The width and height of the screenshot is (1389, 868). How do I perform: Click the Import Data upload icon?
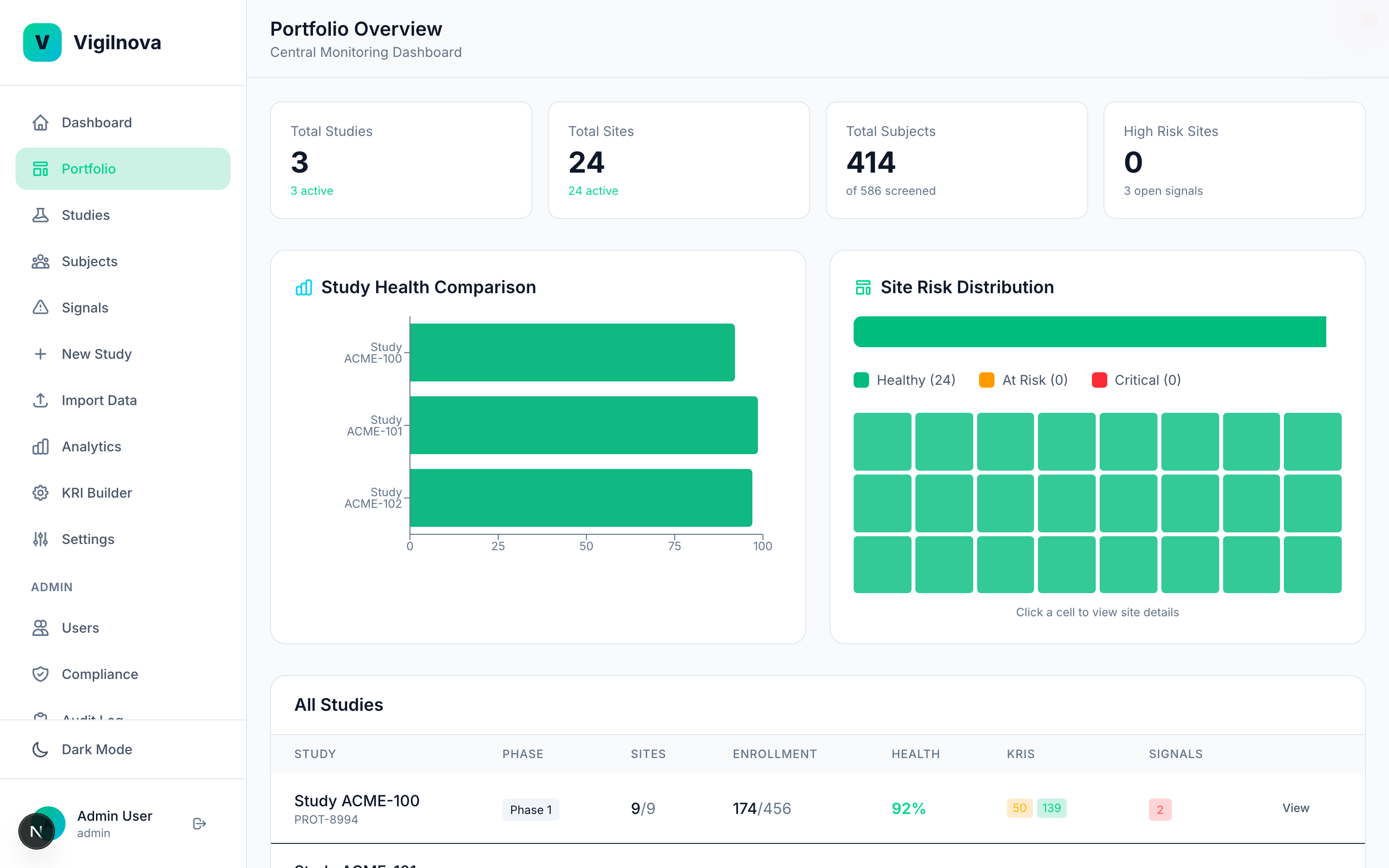(41, 400)
